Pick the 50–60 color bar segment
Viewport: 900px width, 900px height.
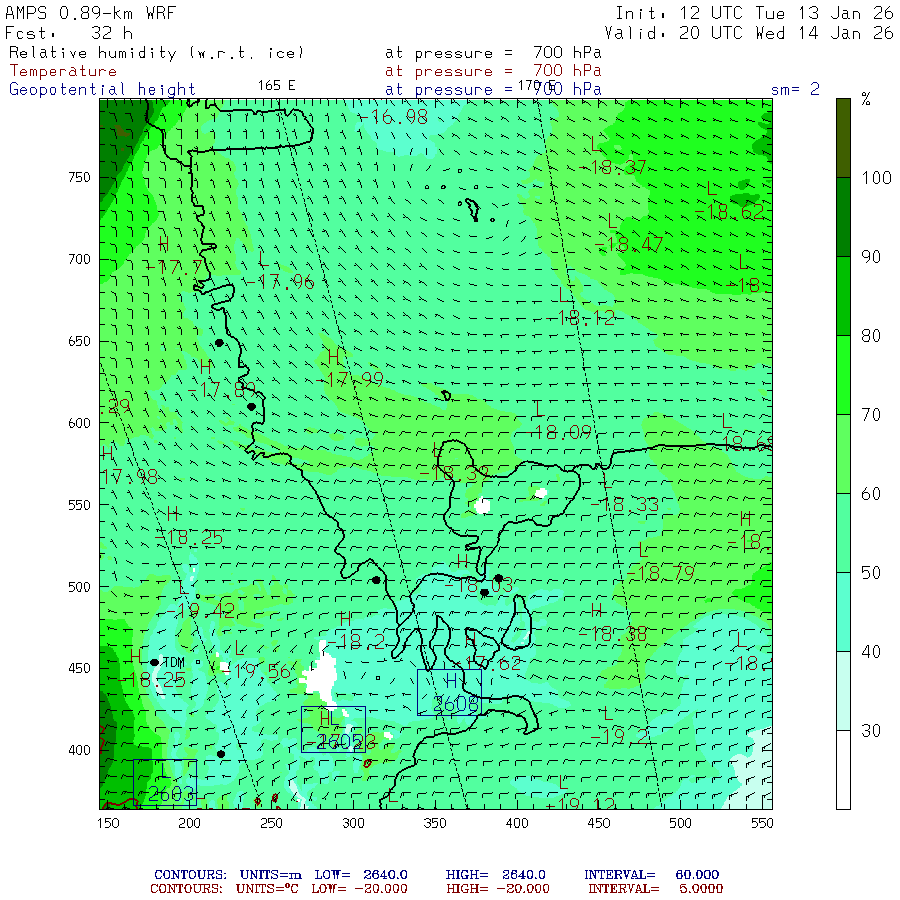click(x=843, y=533)
